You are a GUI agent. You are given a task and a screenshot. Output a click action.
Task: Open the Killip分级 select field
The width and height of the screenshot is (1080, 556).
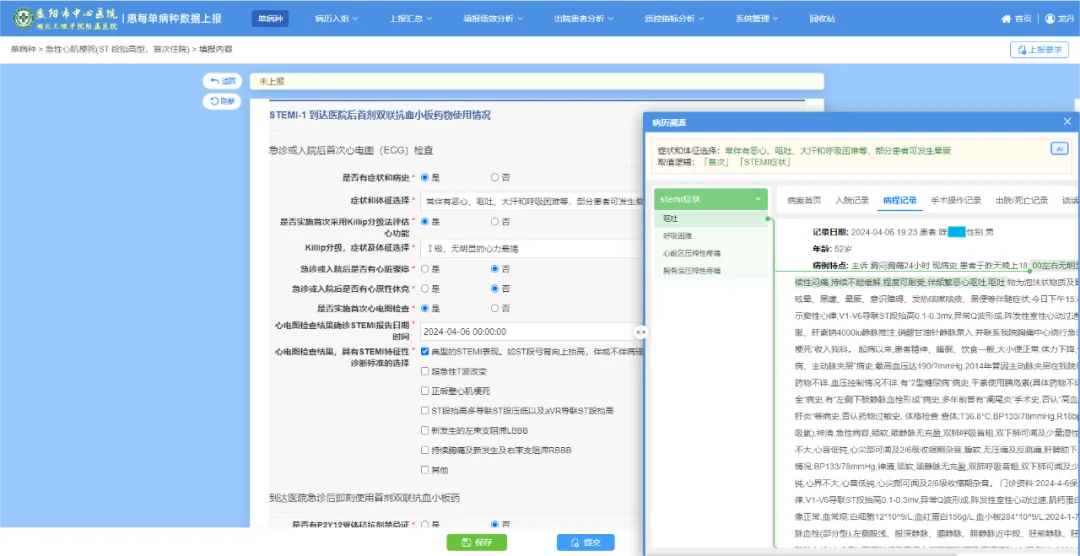coord(532,249)
